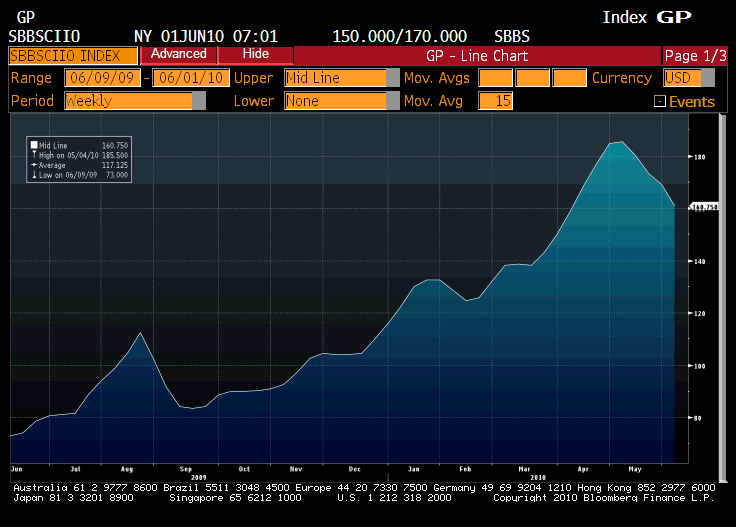Open the Currency USD dropdown

pos(708,78)
